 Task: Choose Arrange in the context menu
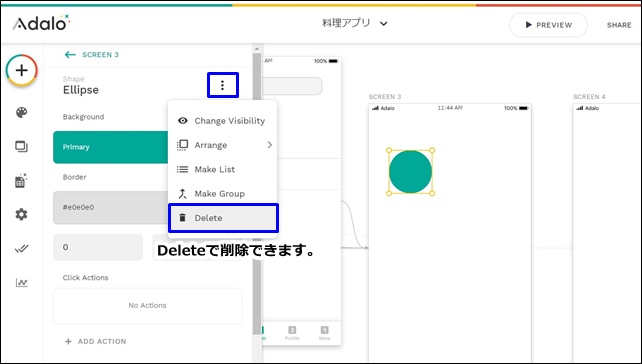[223, 145]
